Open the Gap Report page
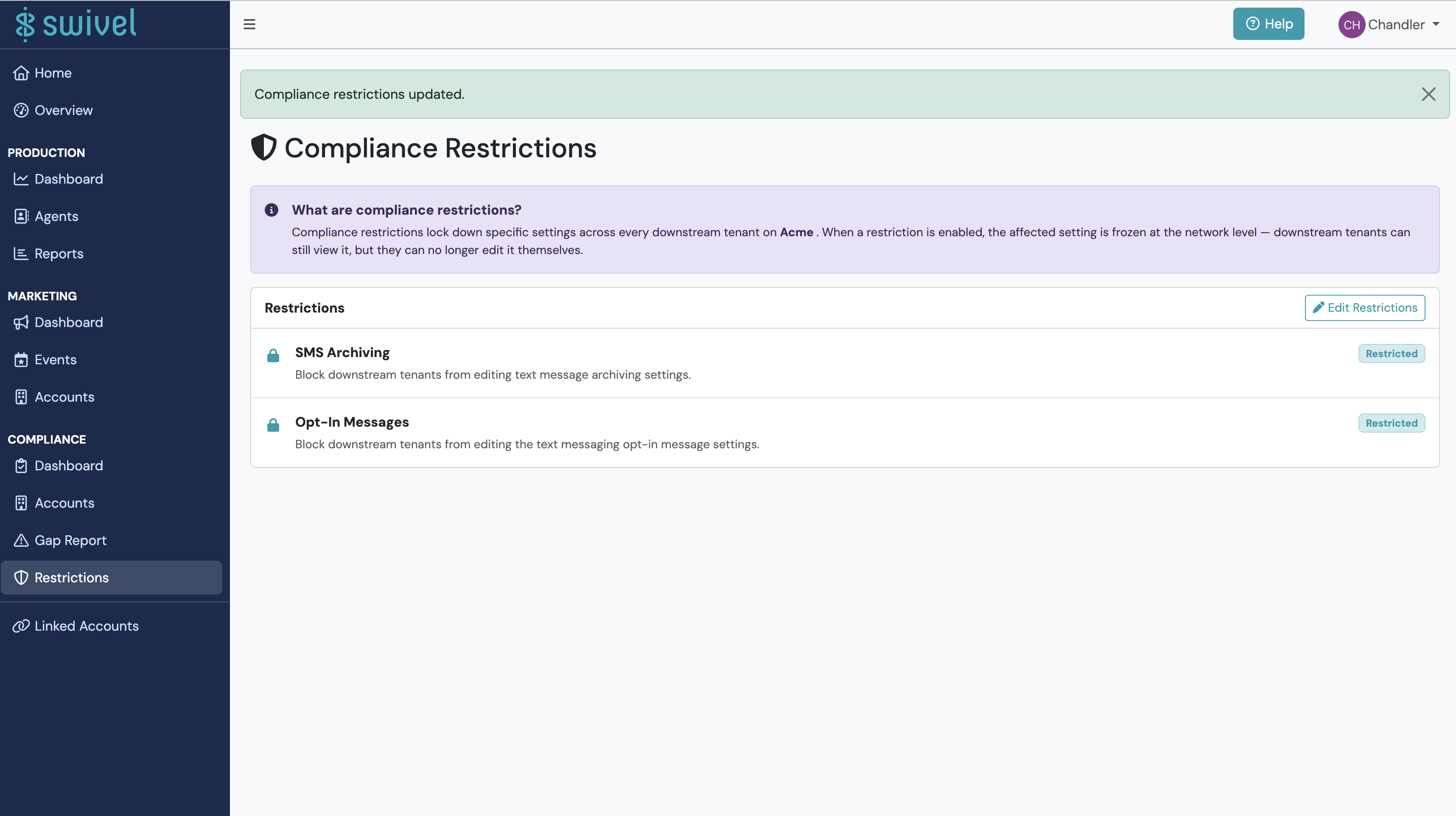The height and width of the screenshot is (816, 1456). click(111, 540)
